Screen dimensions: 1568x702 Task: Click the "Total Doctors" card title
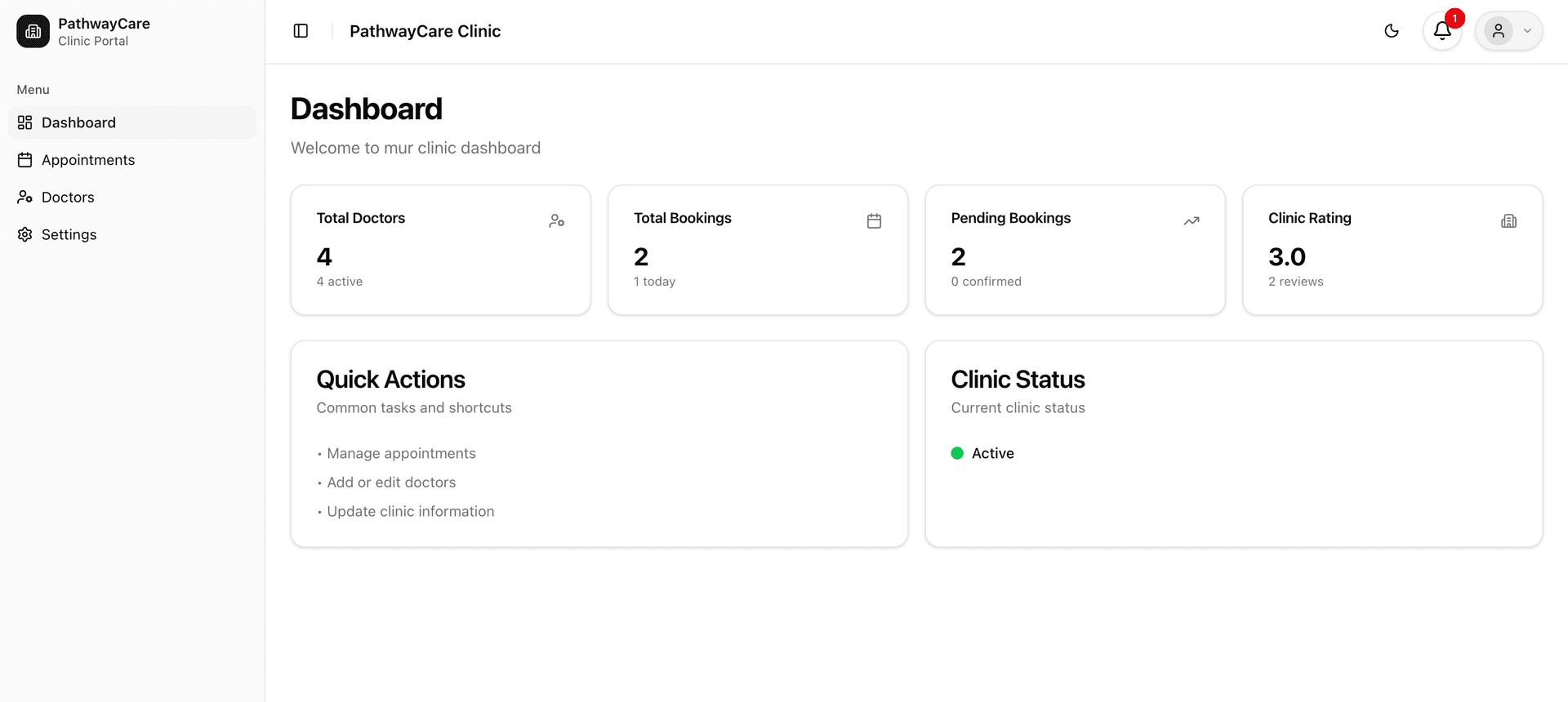tap(361, 218)
